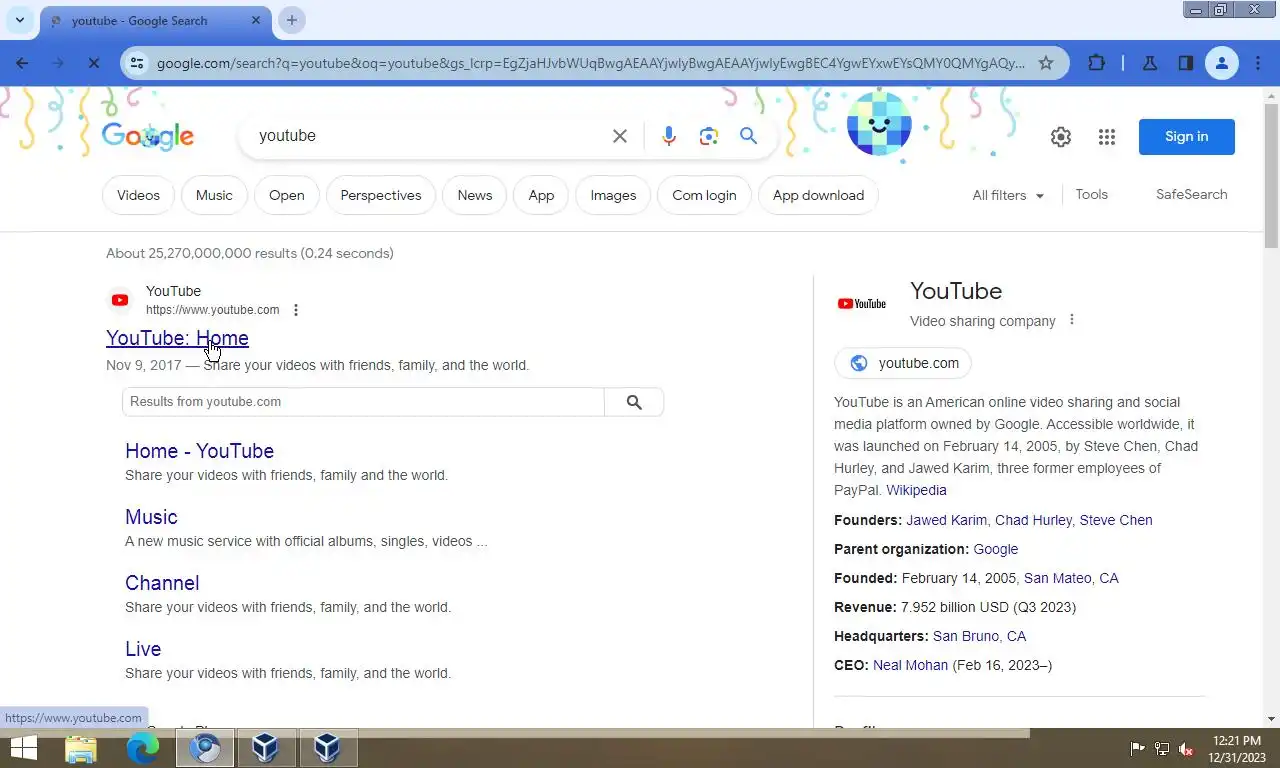
Task: Expand the All filters dropdown
Action: click(x=1008, y=195)
